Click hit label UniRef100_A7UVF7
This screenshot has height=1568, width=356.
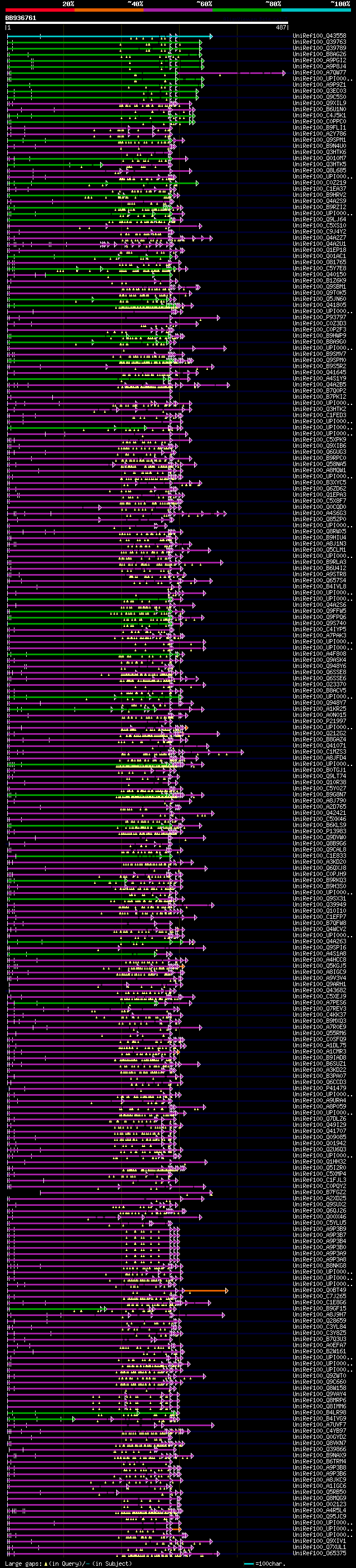319,1424
